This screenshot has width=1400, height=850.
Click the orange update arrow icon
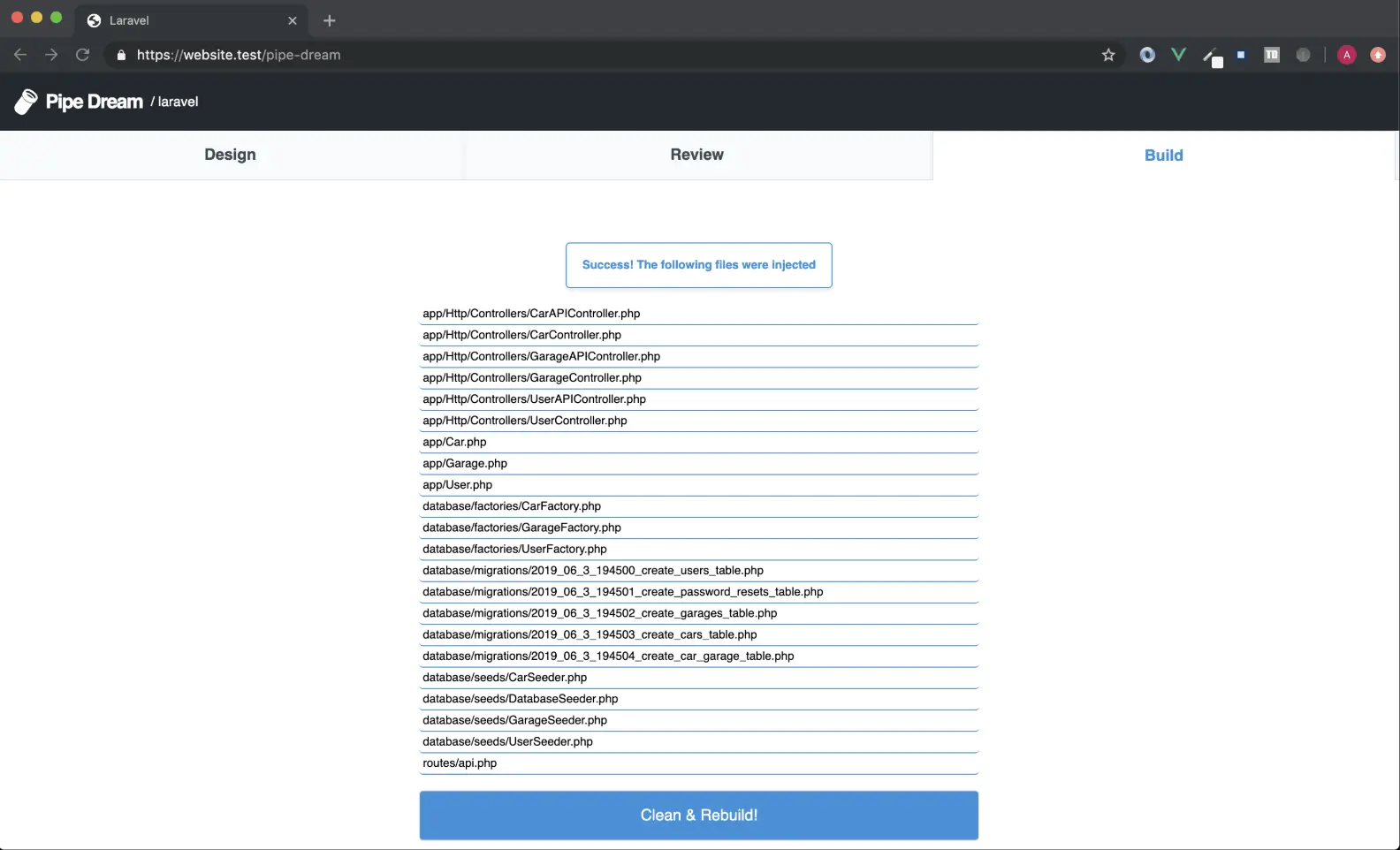tap(1378, 55)
